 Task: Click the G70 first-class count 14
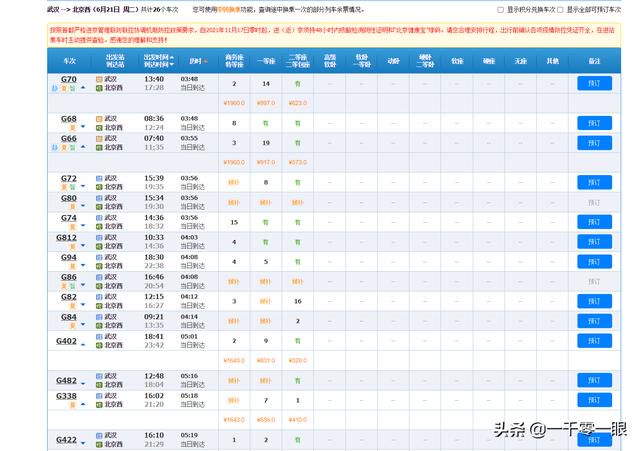(x=266, y=84)
